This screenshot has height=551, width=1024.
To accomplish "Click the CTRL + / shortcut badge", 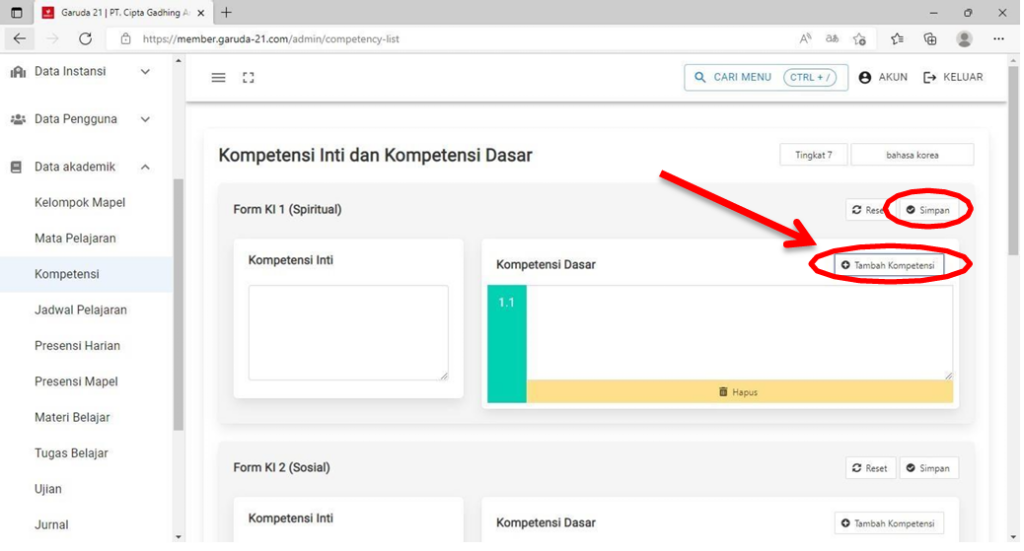I will [810, 77].
